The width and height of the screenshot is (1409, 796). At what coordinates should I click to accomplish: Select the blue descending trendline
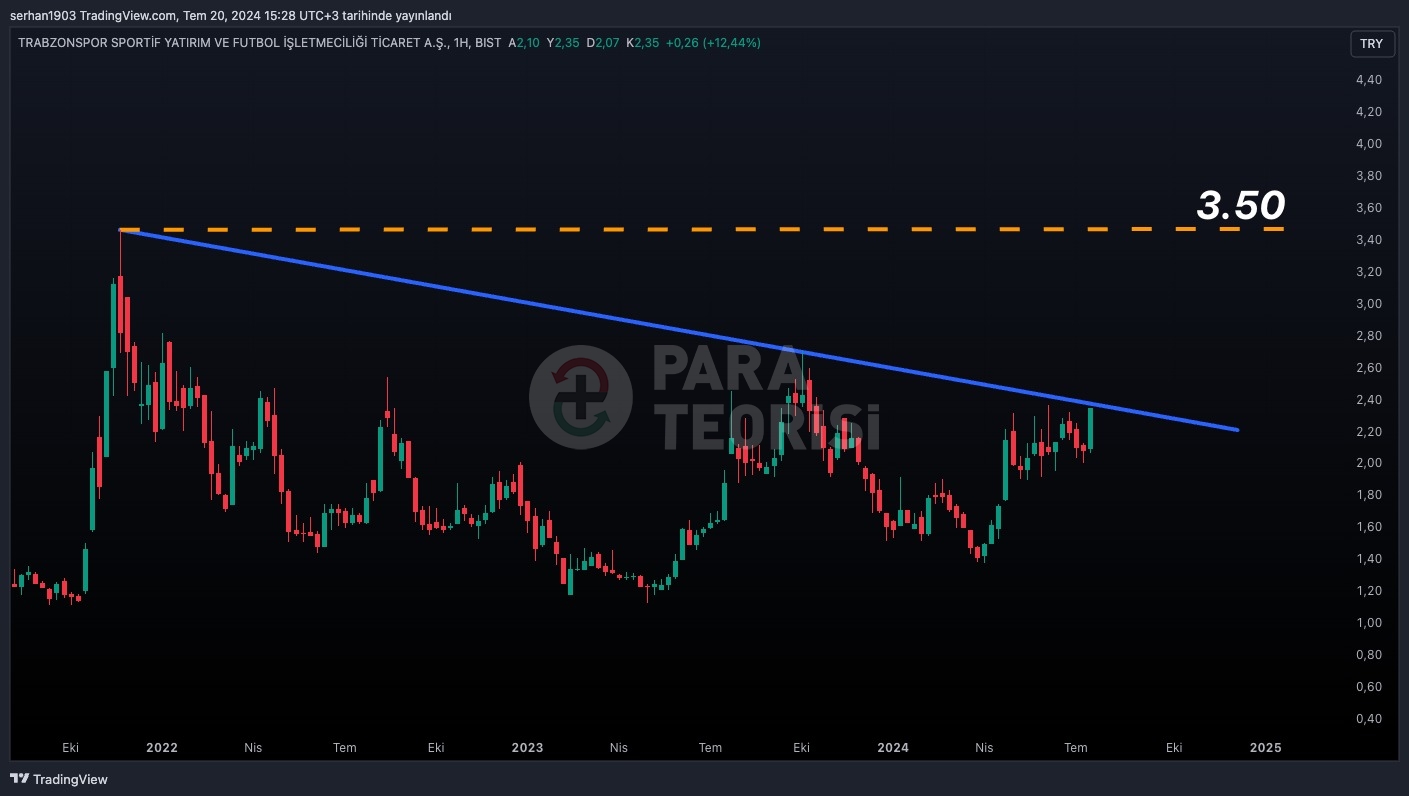[679, 330]
